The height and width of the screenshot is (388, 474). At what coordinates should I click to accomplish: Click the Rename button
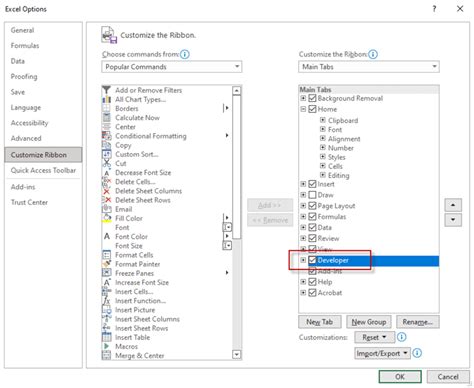click(x=418, y=322)
